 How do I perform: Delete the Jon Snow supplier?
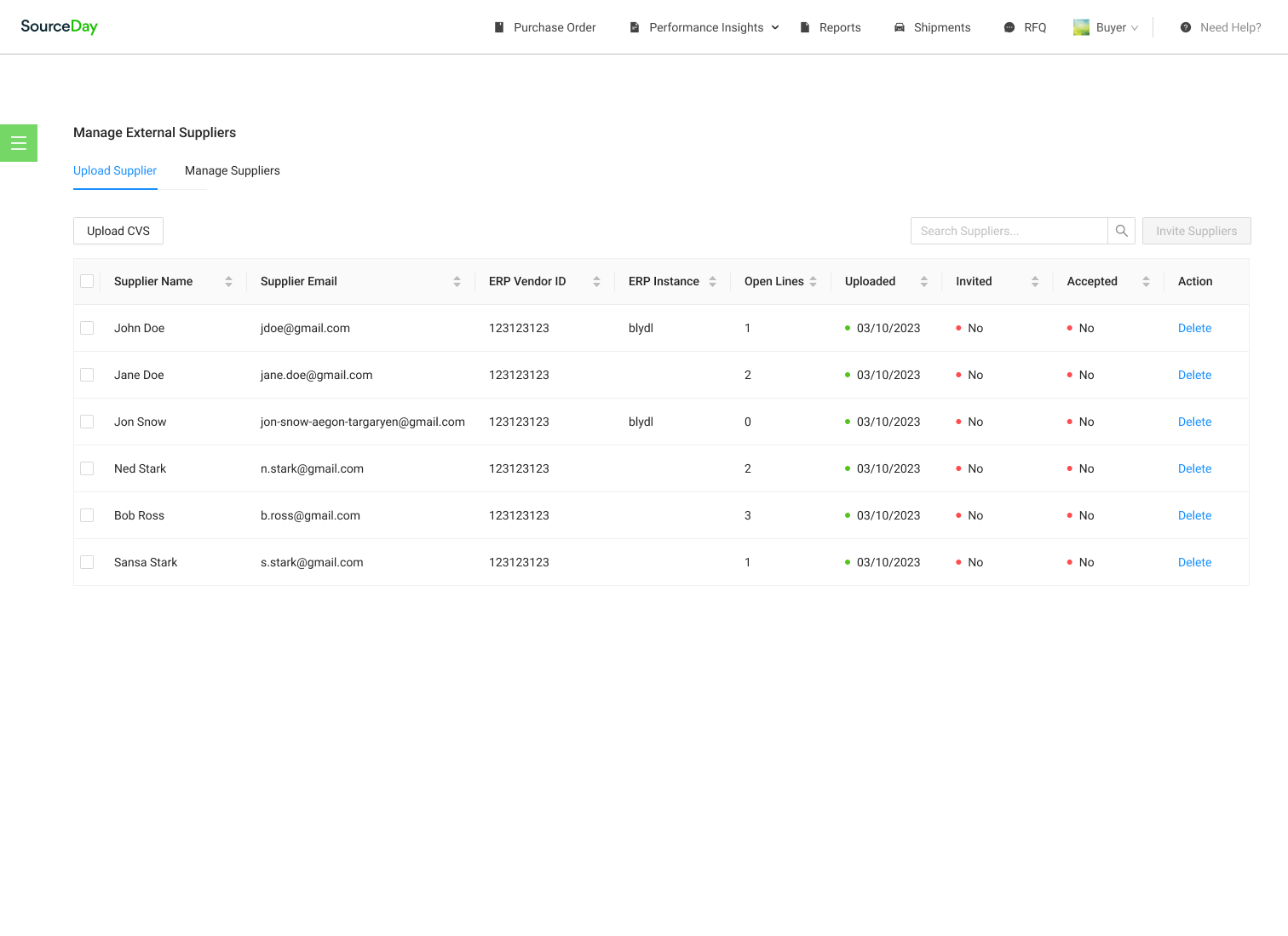[1194, 422]
